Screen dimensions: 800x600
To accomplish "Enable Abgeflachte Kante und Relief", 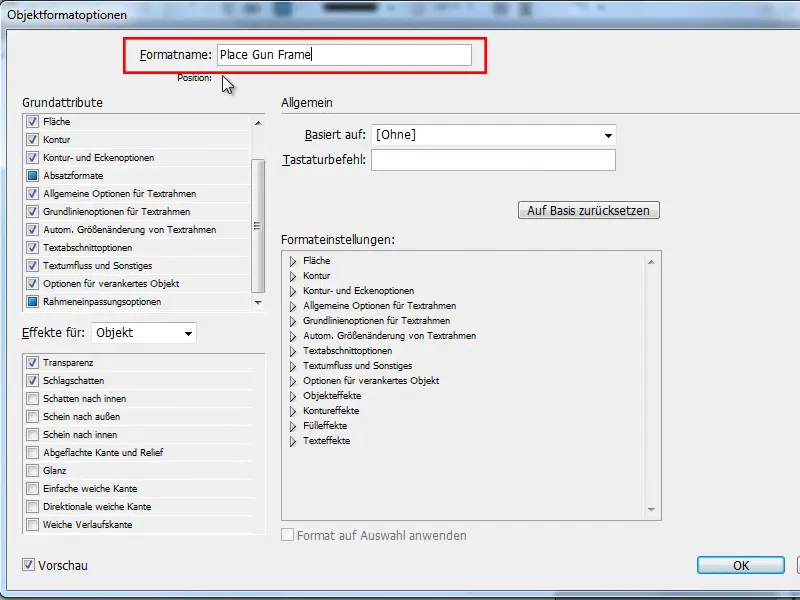I will 33,453.
